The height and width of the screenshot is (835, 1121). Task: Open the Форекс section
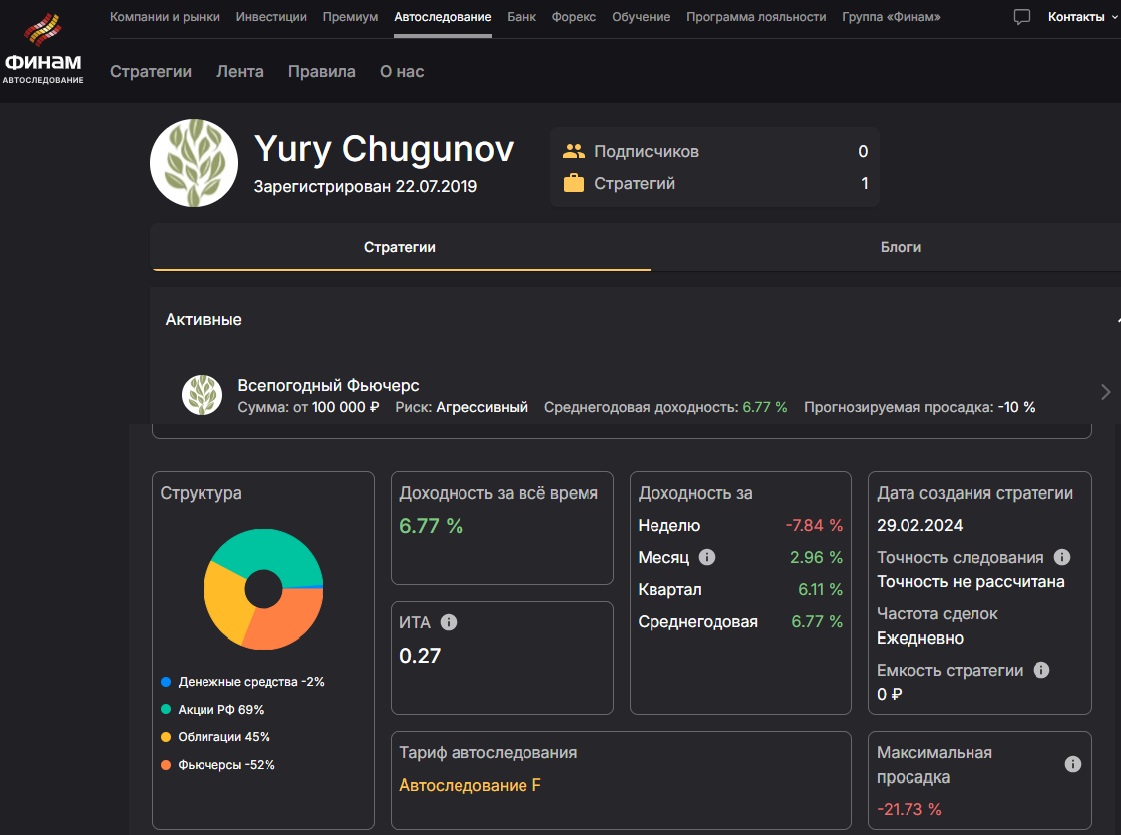pos(573,16)
